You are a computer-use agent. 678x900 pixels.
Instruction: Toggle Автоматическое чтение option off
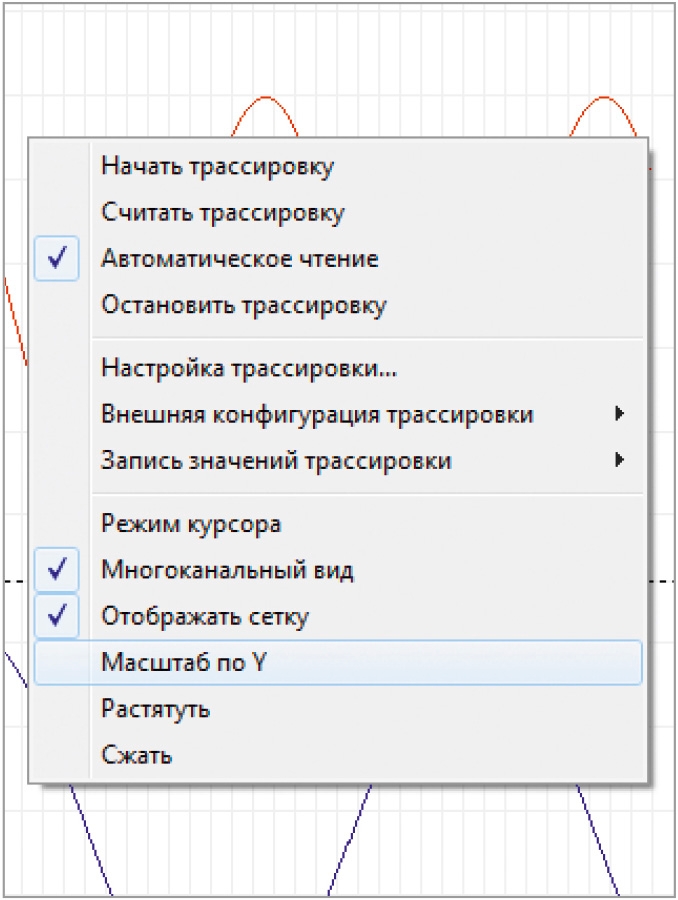click(338, 259)
